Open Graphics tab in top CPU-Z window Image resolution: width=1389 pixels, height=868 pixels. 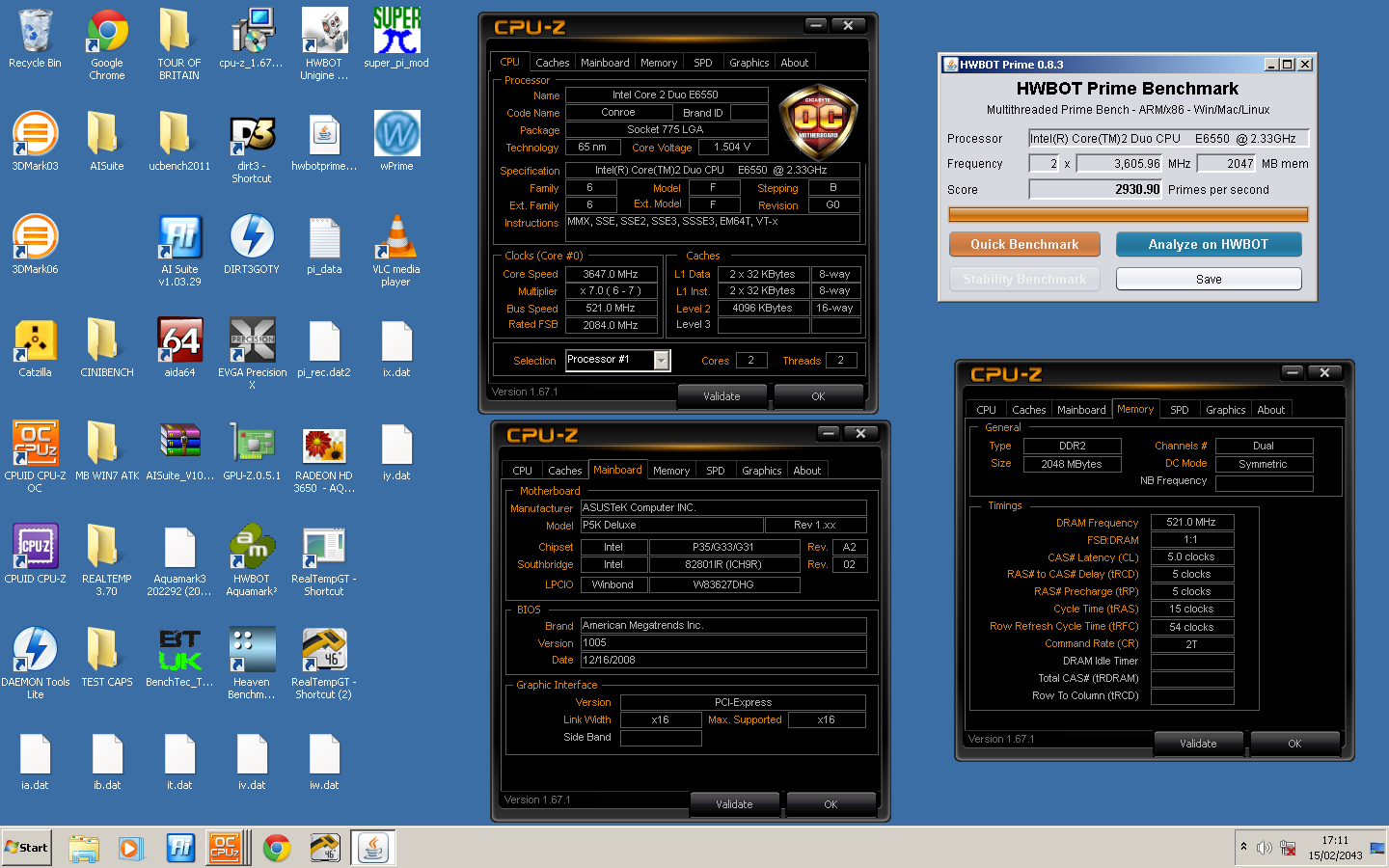click(x=749, y=63)
